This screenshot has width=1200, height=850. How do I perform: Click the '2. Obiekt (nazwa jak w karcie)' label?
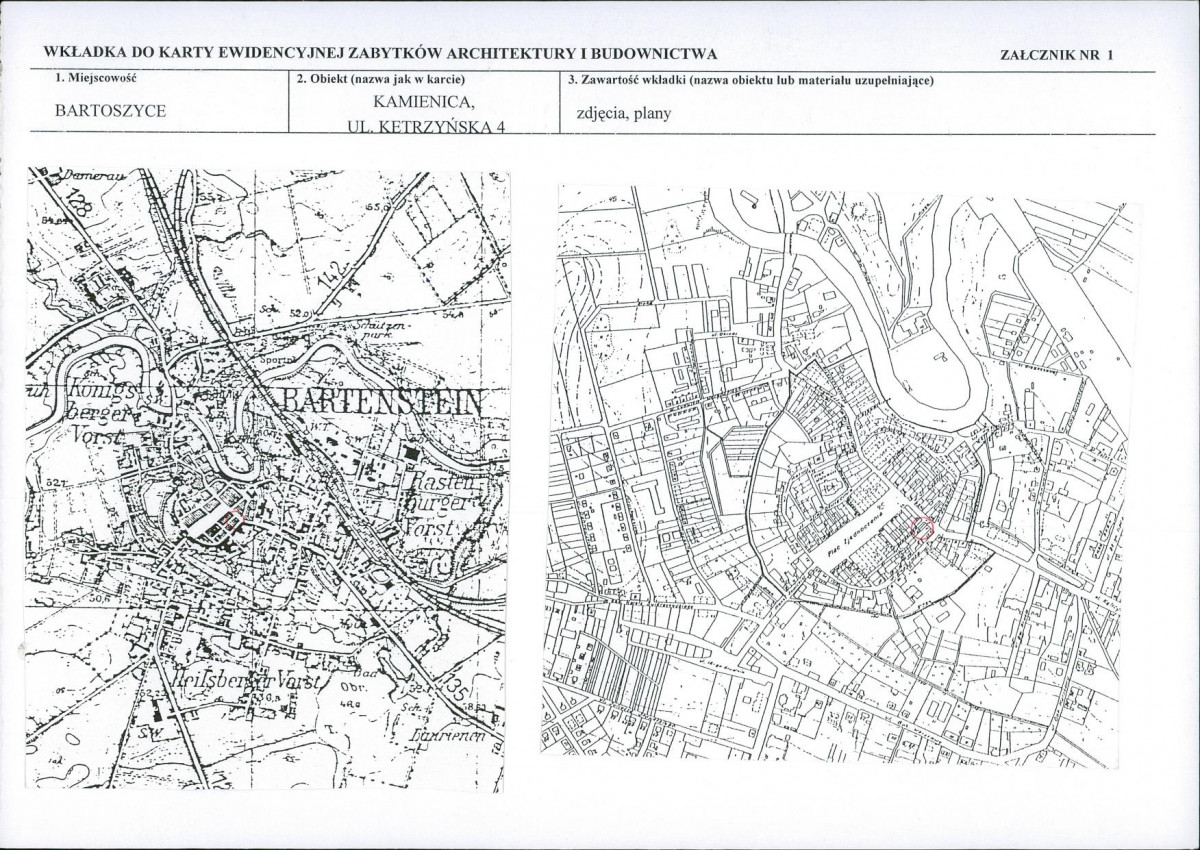[x=381, y=80]
